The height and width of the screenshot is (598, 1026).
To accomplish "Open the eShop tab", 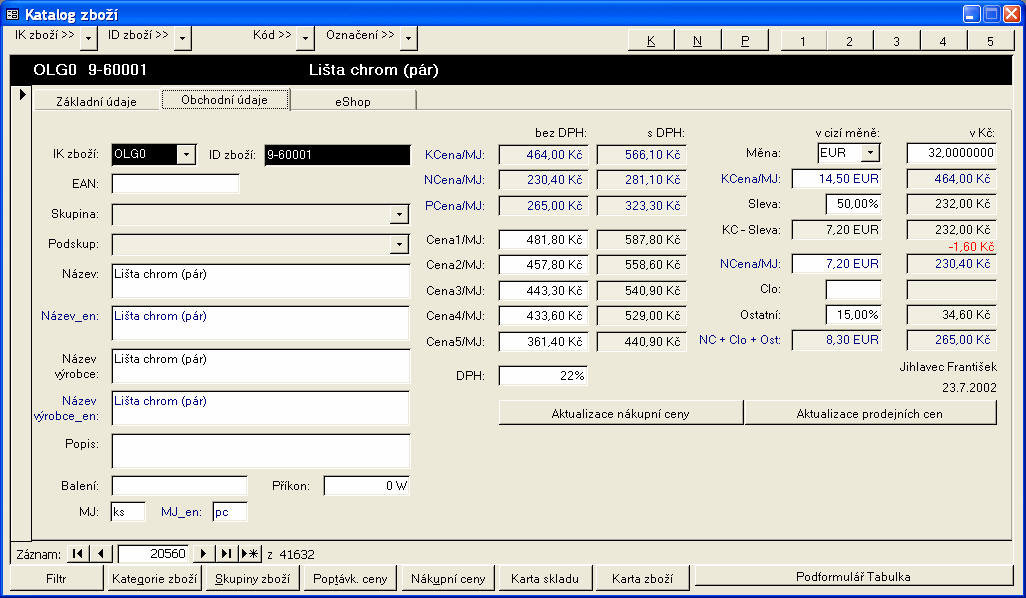I will coord(353,101).
